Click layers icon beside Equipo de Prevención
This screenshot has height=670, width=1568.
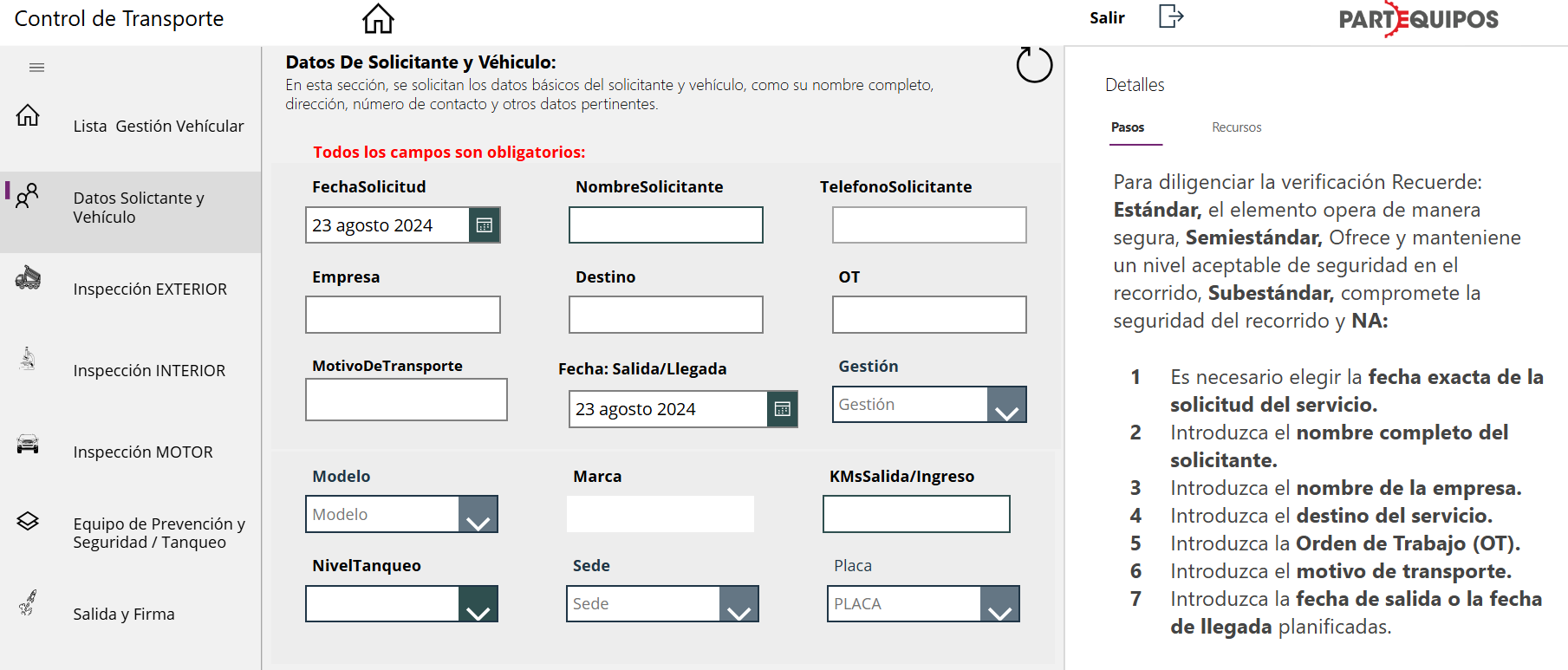click(x=28, y=521)
